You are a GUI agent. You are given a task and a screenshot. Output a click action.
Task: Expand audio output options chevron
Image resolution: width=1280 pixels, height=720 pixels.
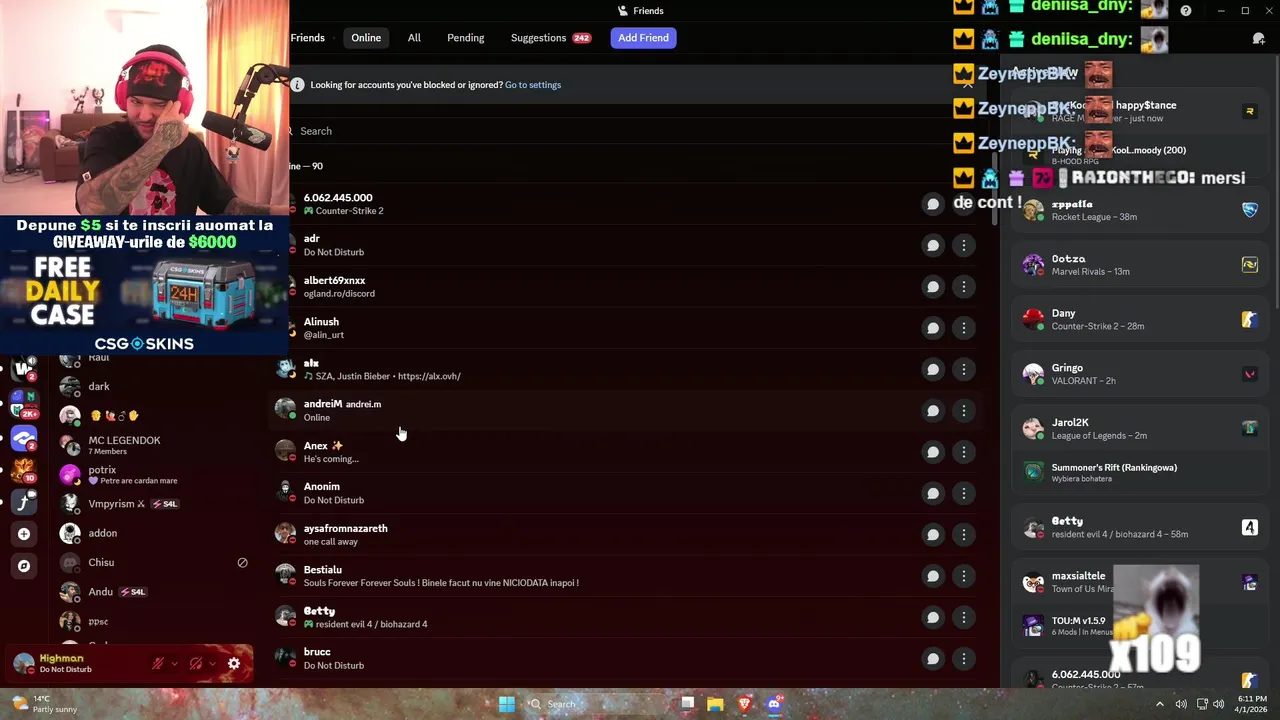pos(212,663)
